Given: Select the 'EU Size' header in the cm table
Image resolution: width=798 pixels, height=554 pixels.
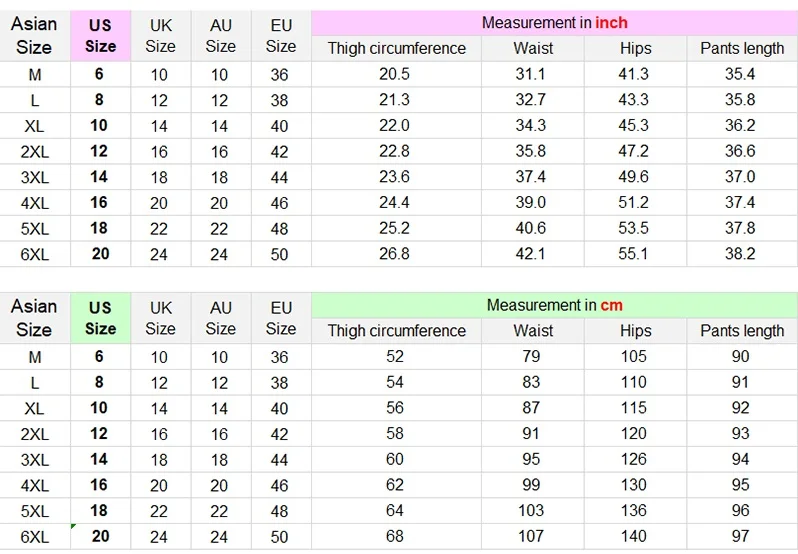Looking at the screenshot, I should (x=281, y=318).
